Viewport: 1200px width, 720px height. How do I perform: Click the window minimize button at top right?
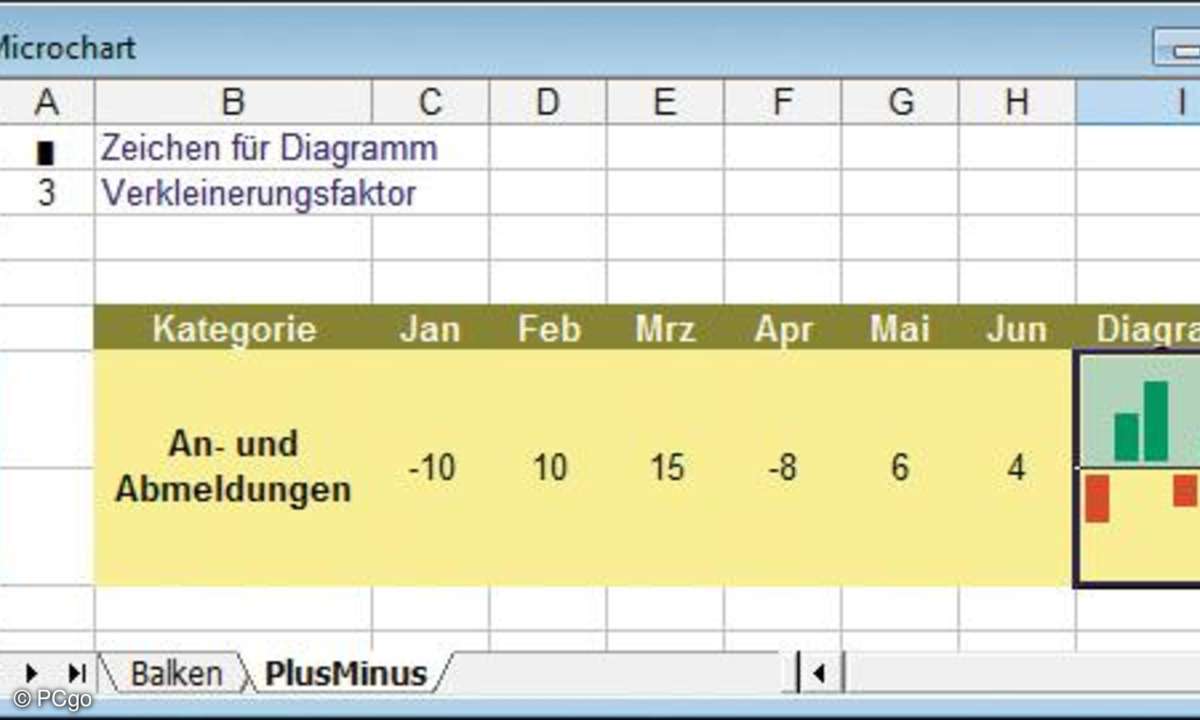click(x=1178, y=47)
